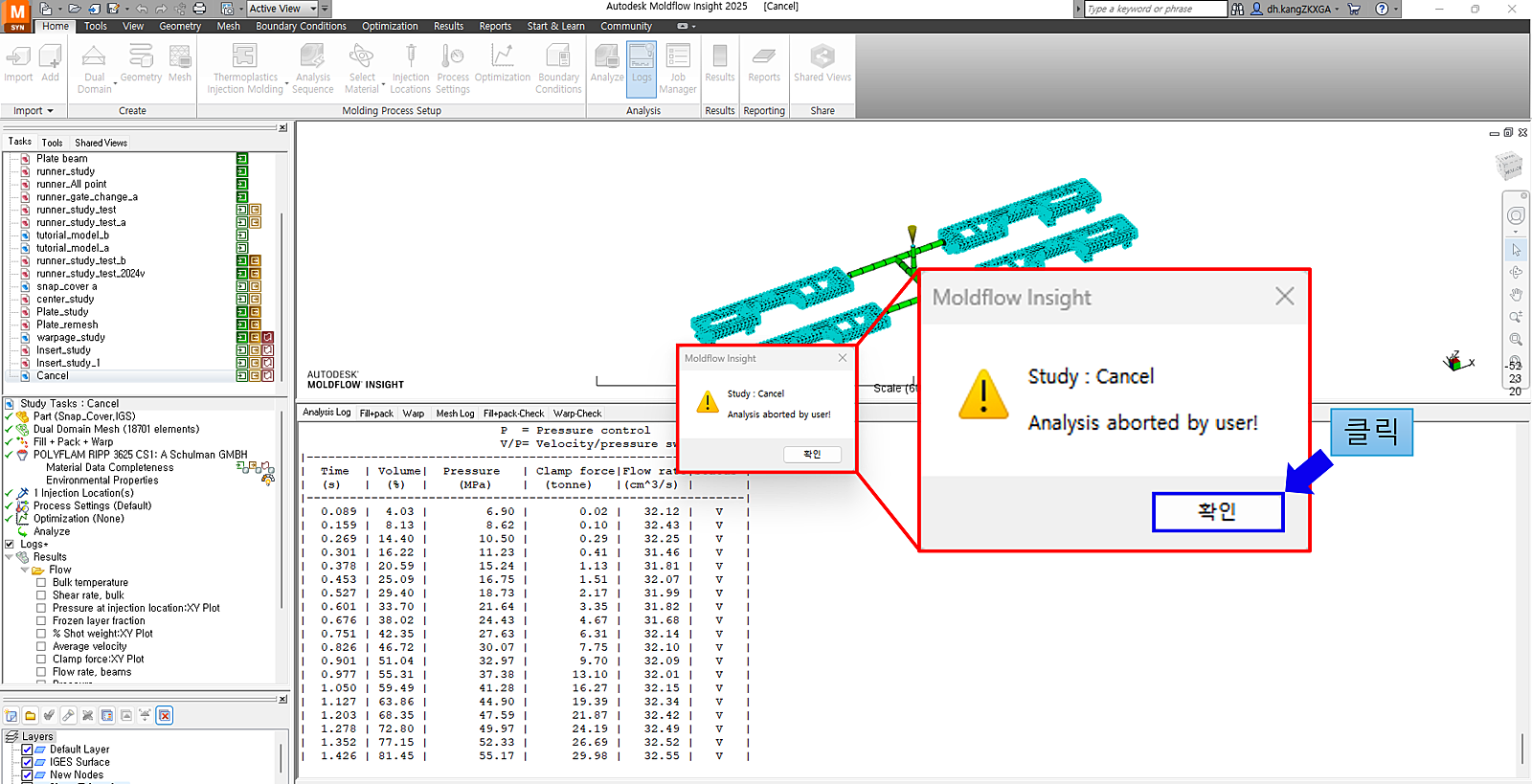Enable Pressure at injection location:XY Plot checkbox

[41, 608]
